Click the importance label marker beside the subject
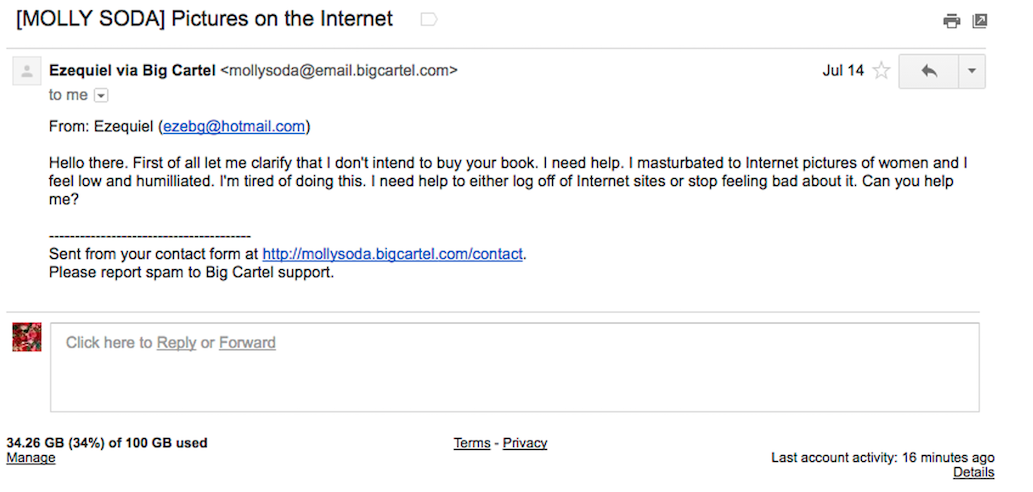 [429, 20]
